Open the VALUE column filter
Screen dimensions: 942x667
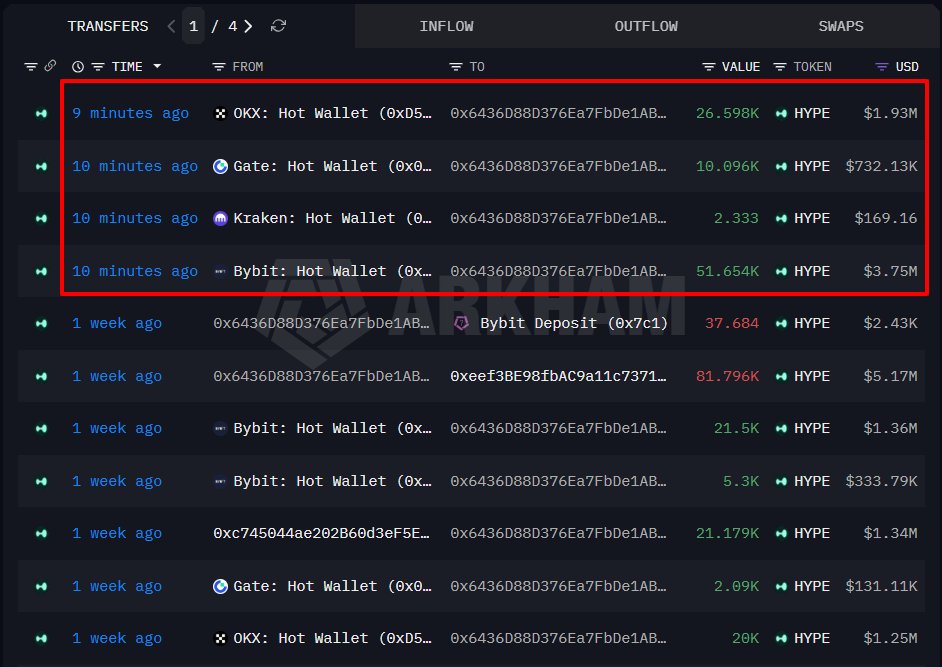coord(709,67)
